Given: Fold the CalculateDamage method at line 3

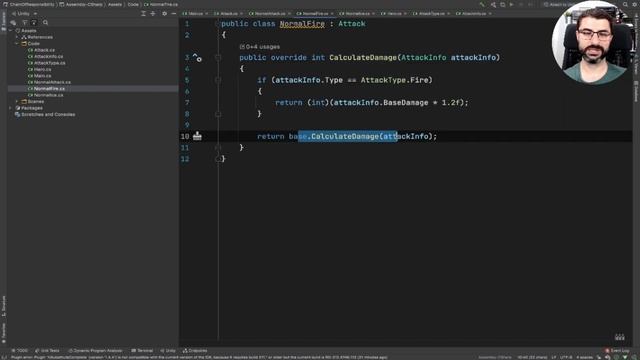Looking at the screenshot, I should (x=218, y=58).
